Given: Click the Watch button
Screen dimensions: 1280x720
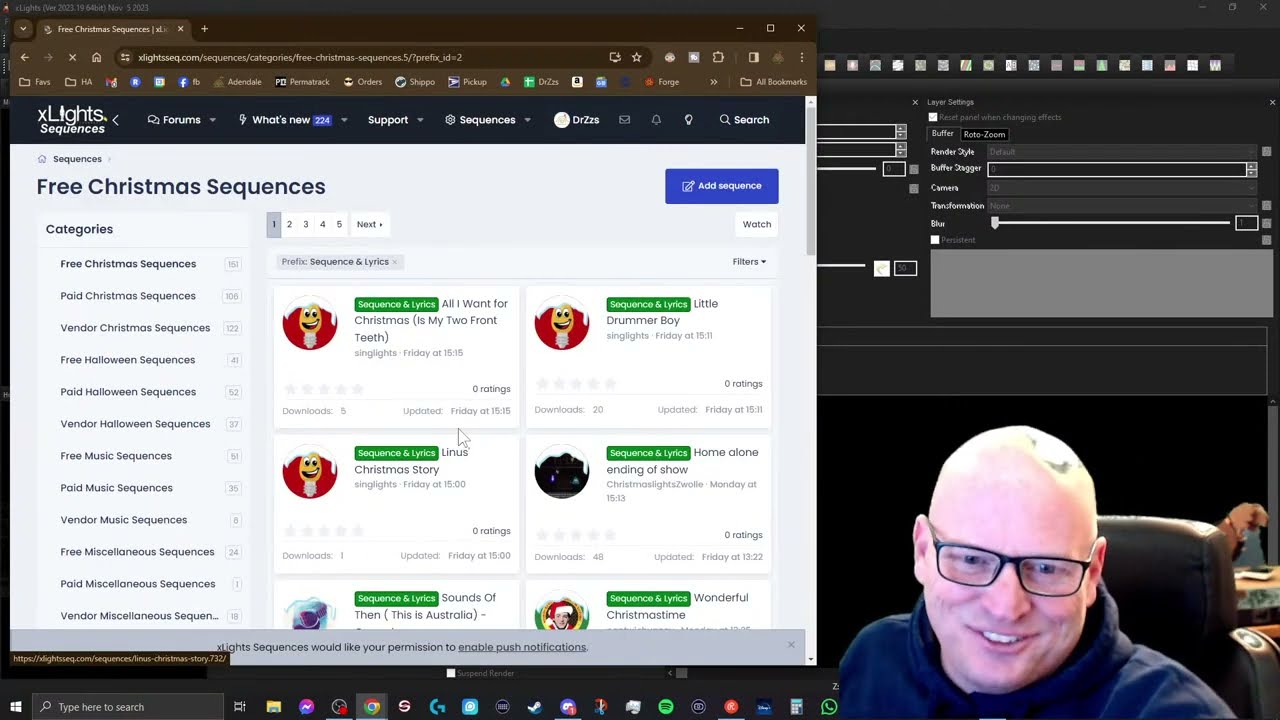Looking at the screenshot, I should pyautogui.click(x=757, y=224).
